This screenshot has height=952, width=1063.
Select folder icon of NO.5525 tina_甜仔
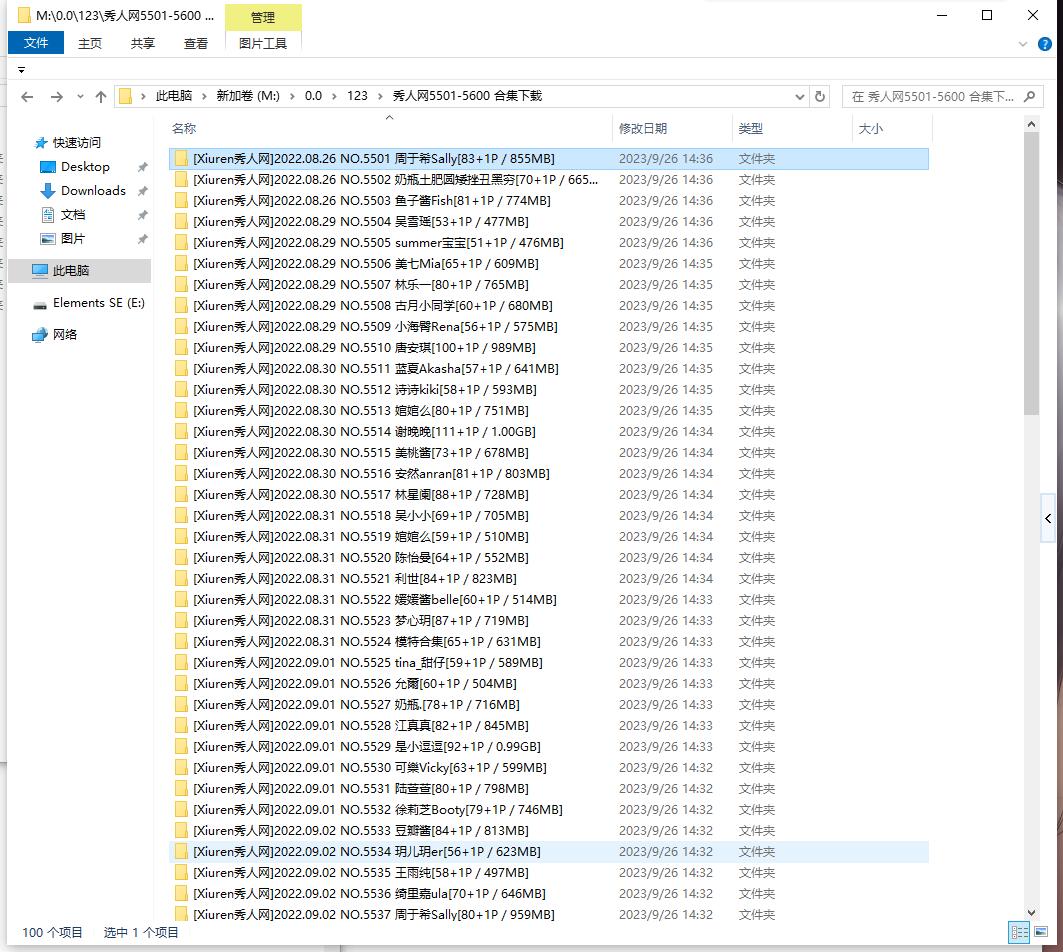[x=181, y=663]
